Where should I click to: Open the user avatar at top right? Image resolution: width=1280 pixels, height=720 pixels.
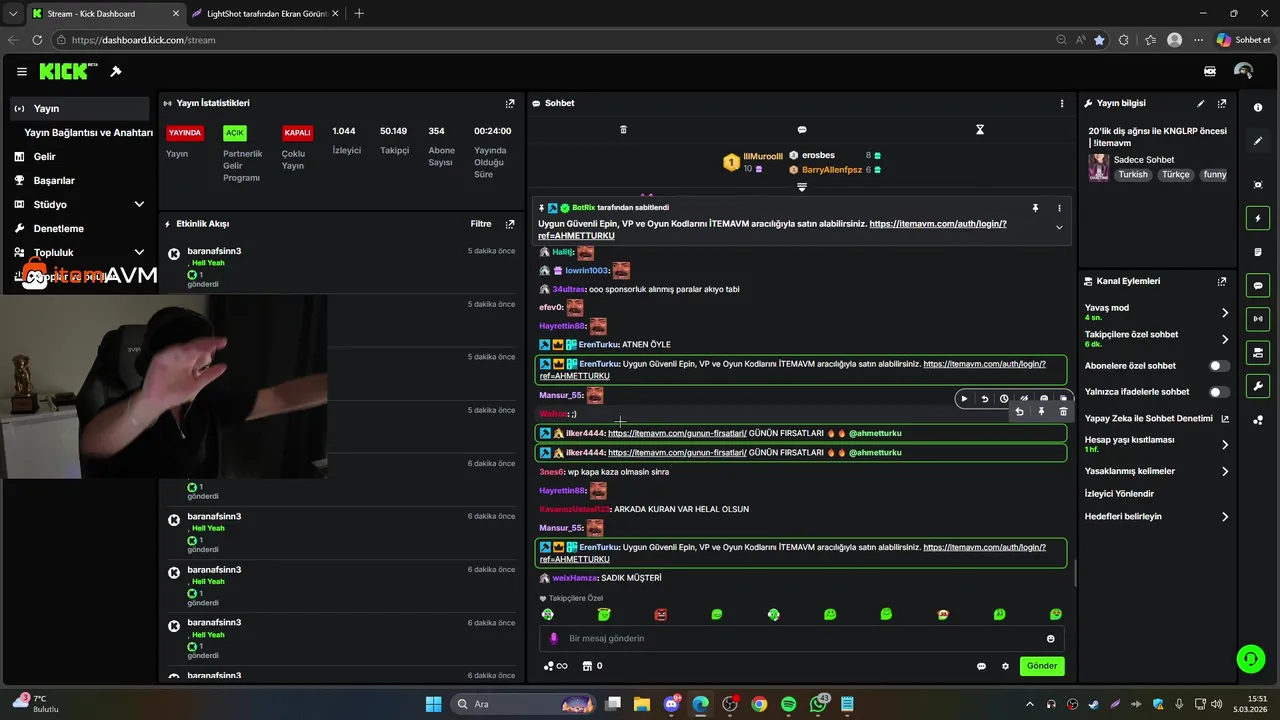1243,71
